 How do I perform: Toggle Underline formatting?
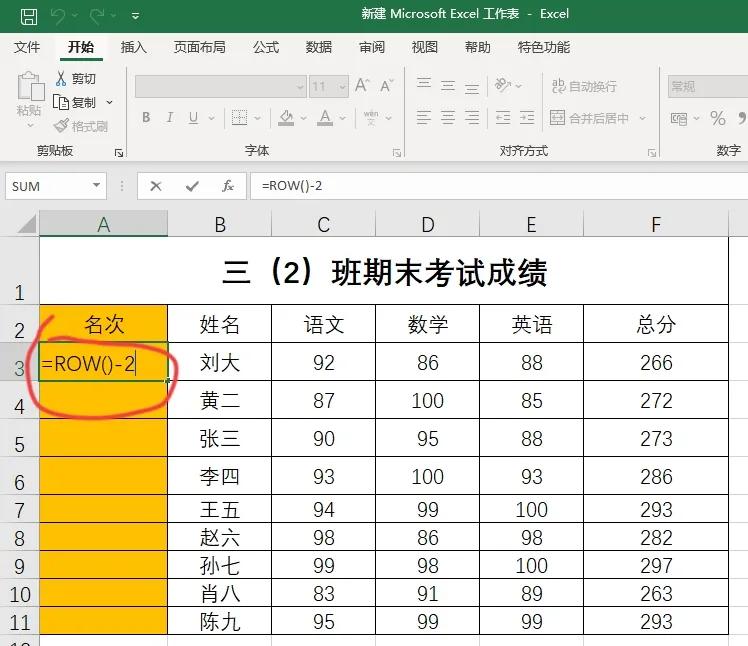(193, 117)
